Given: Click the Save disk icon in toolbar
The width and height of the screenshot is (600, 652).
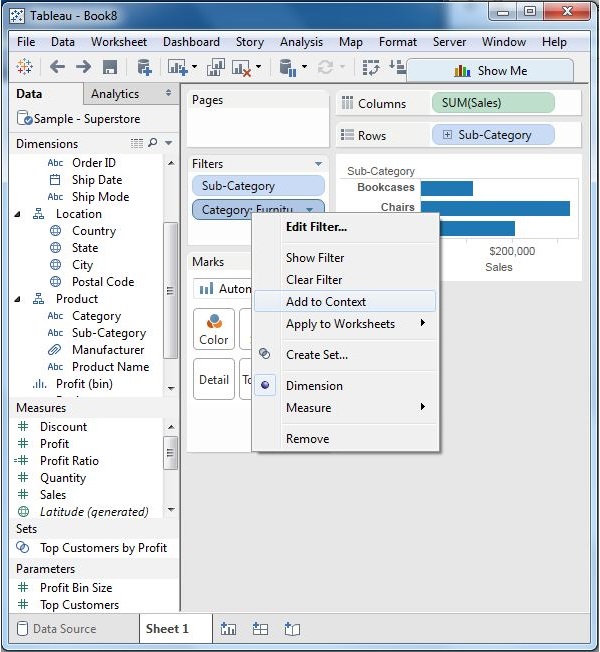Looking at the screenshot, I should point(110,67).
